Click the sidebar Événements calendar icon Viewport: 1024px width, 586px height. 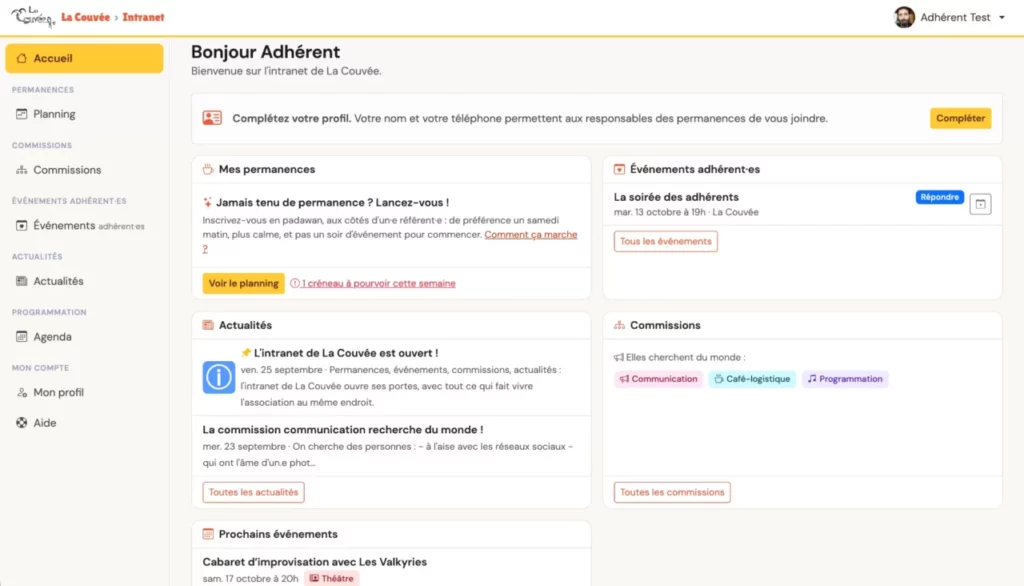coord(22,225)
